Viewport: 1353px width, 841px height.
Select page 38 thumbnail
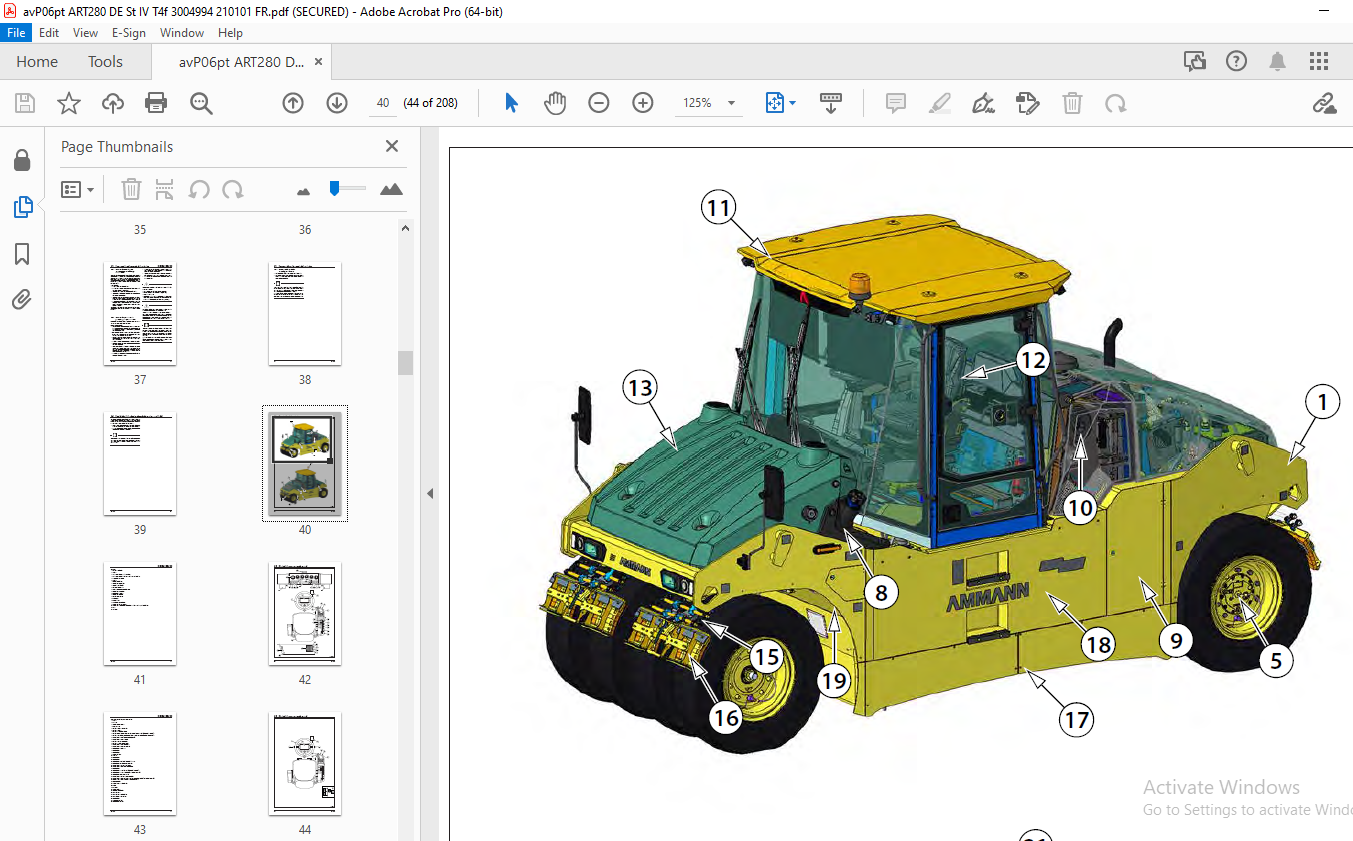click(305, 314)
